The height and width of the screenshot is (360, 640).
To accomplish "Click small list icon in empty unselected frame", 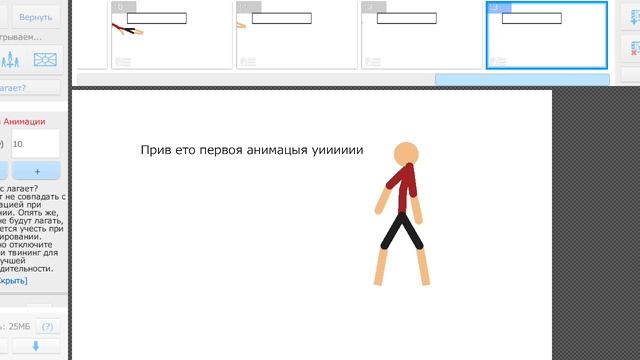I will click(x=373, y=62).
